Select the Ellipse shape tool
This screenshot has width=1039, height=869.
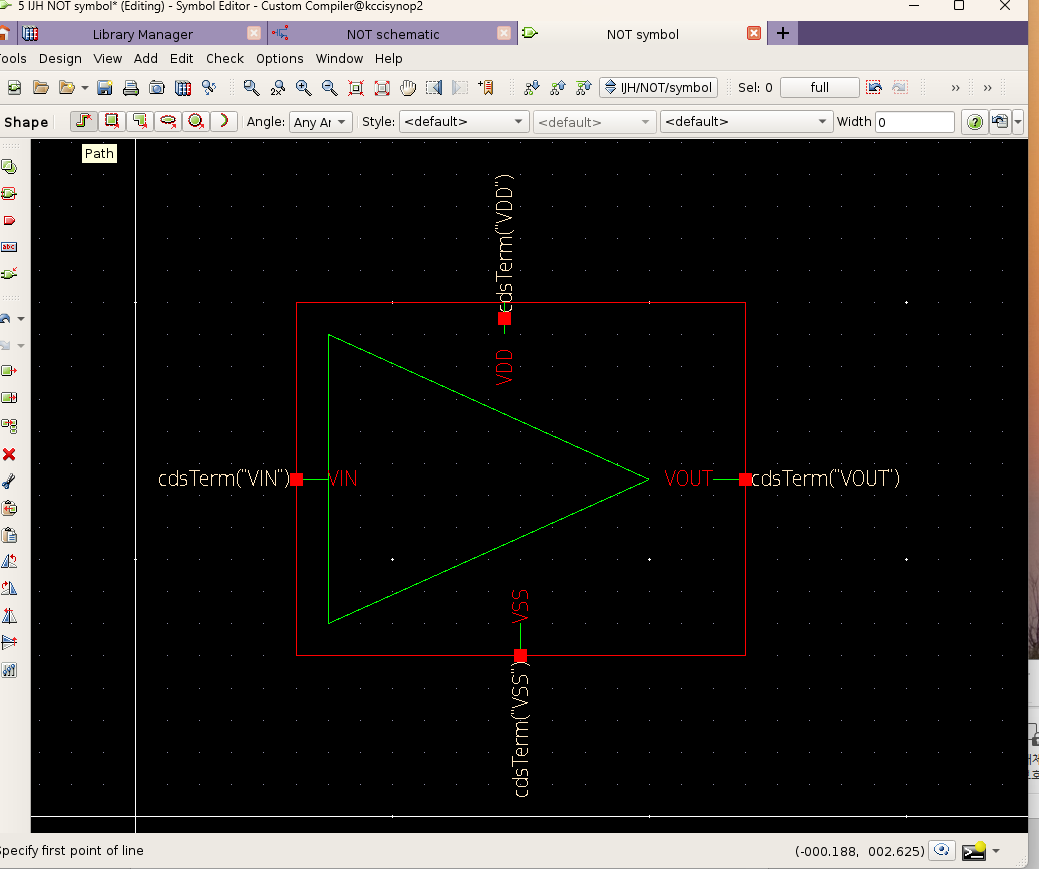[168, 121]
